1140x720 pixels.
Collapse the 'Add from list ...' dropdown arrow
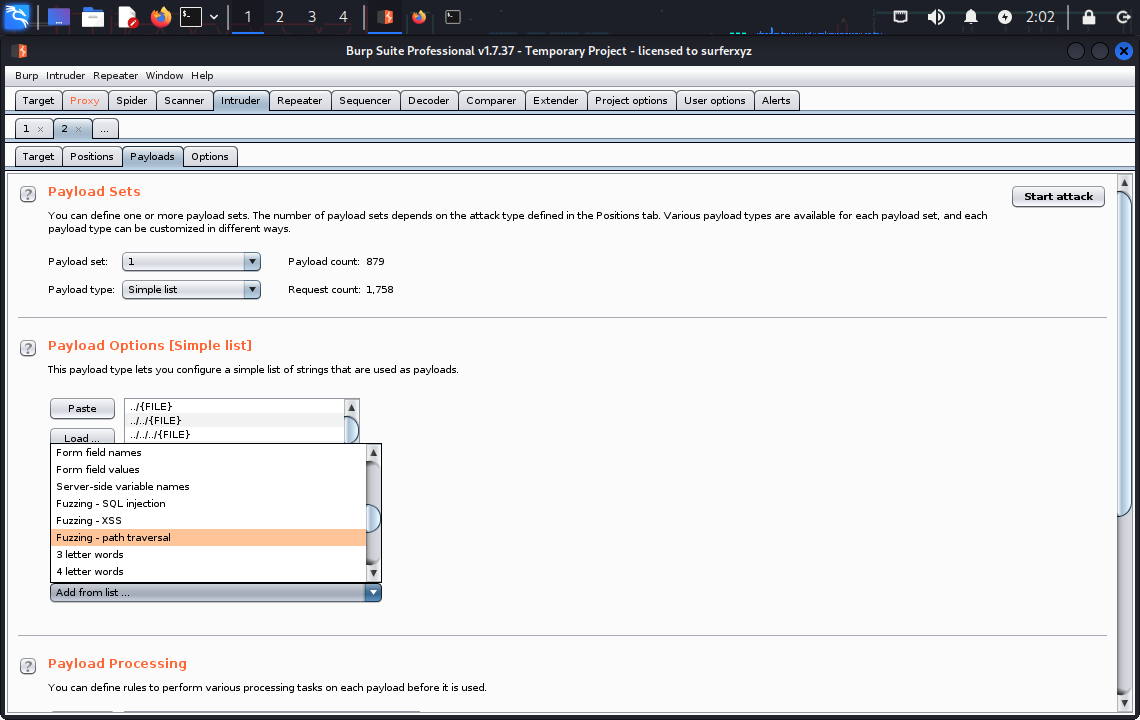[x=373, y=593]
